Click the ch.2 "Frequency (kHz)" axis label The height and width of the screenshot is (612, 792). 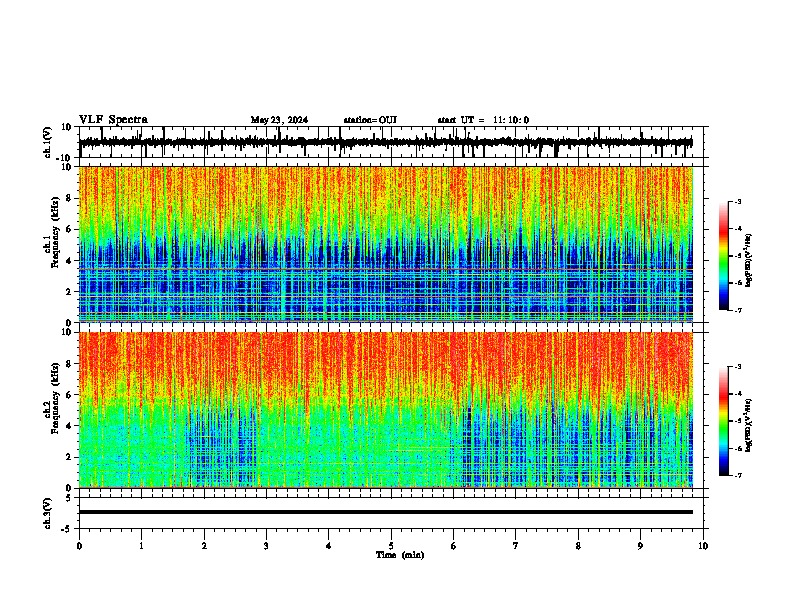[55, 398]
